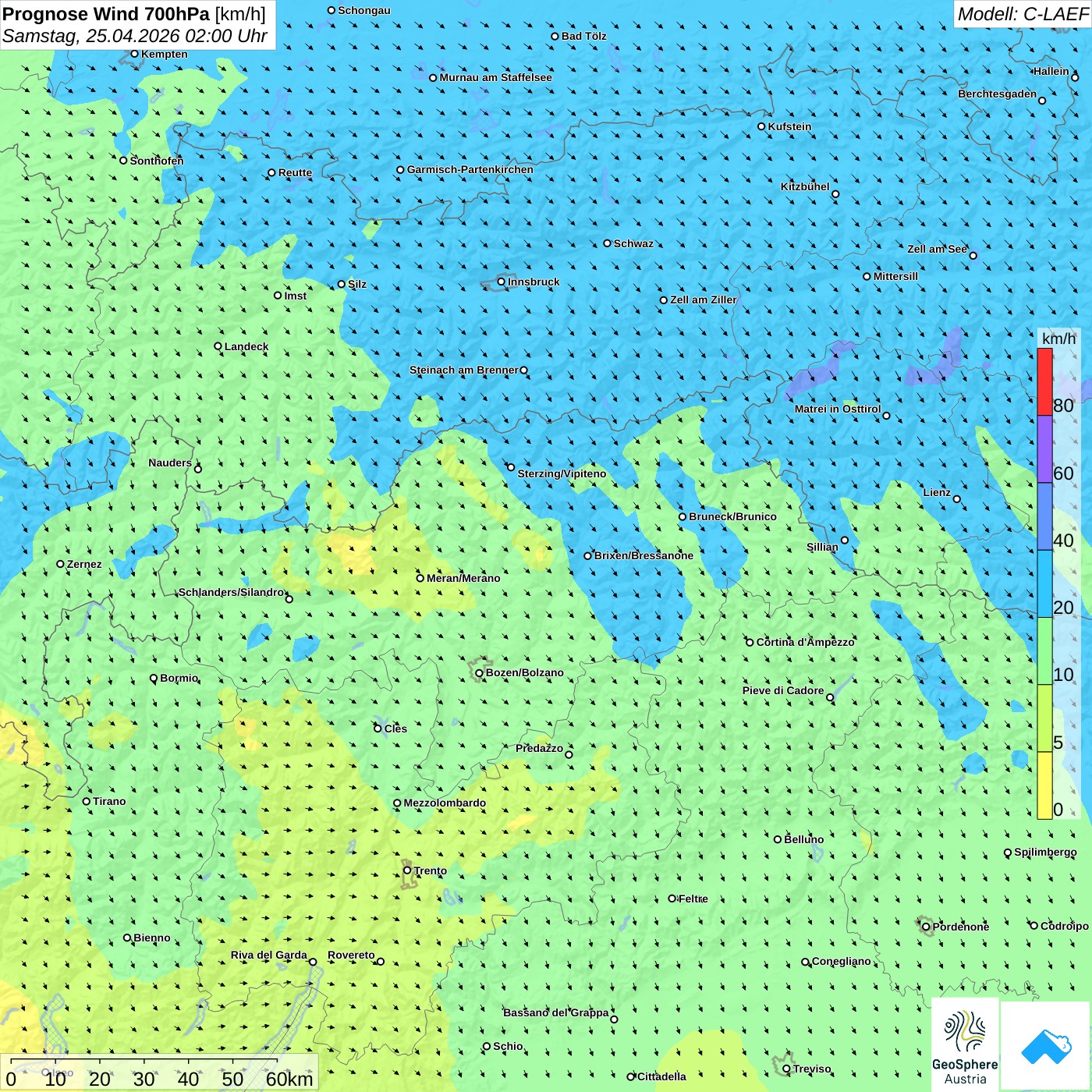Click the 'Innsbruck' city label

click(x=534, y=282)
